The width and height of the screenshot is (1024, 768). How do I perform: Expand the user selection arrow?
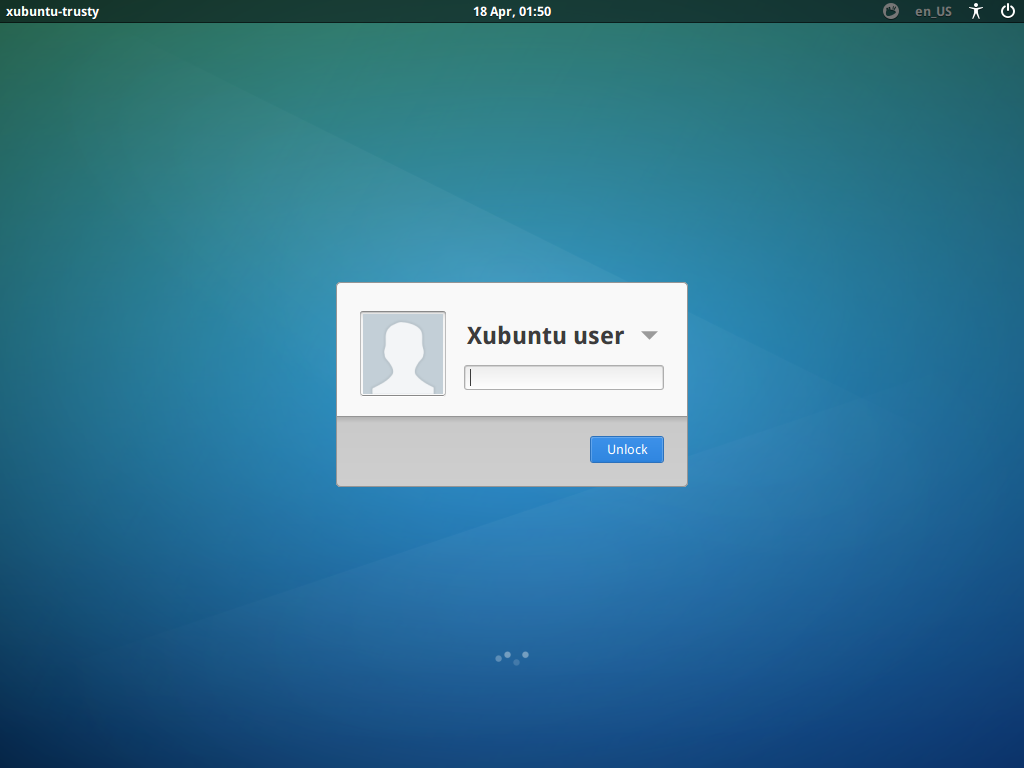[649, 336]
